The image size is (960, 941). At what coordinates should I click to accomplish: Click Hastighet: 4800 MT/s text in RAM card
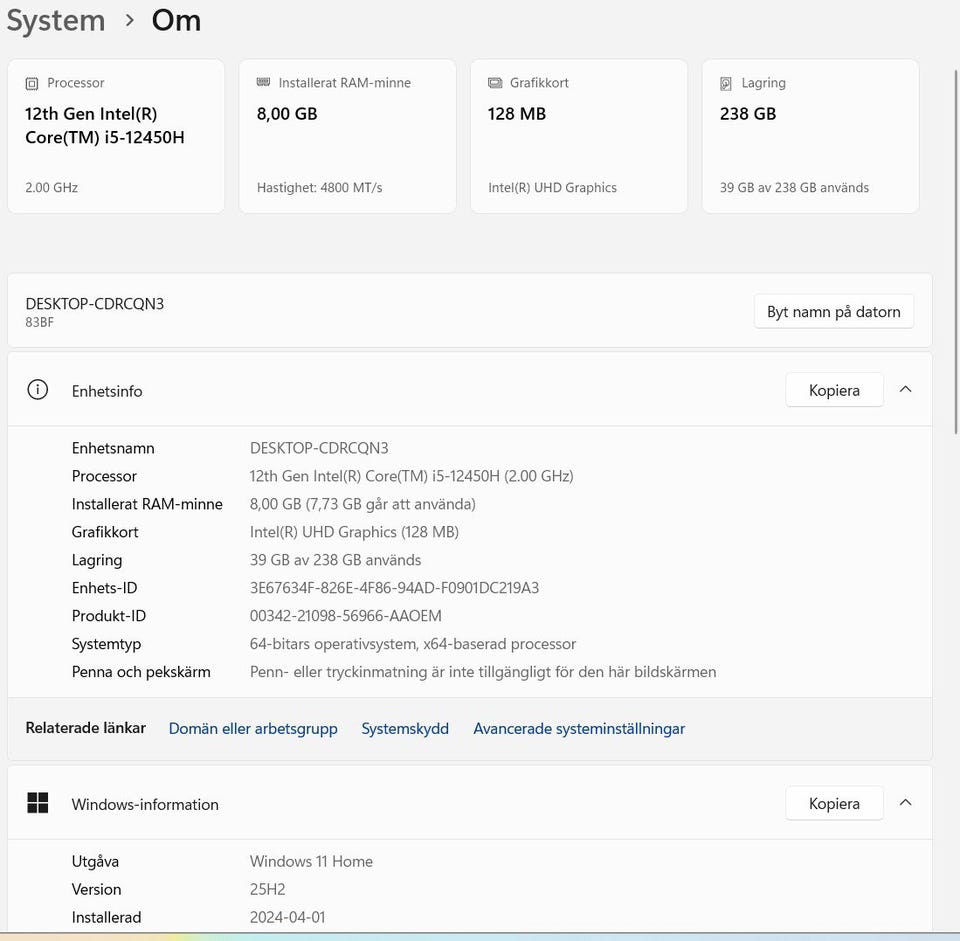320,187
